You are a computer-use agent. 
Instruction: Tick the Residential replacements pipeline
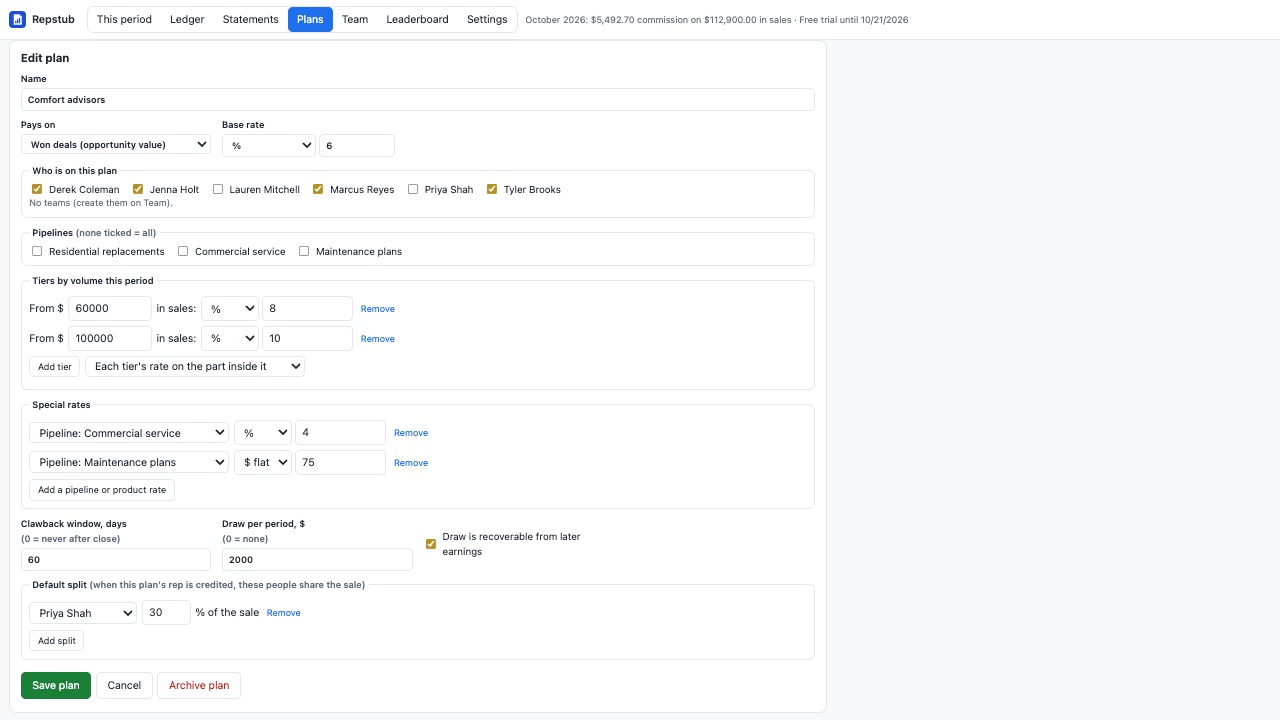(x=37, y=251)
